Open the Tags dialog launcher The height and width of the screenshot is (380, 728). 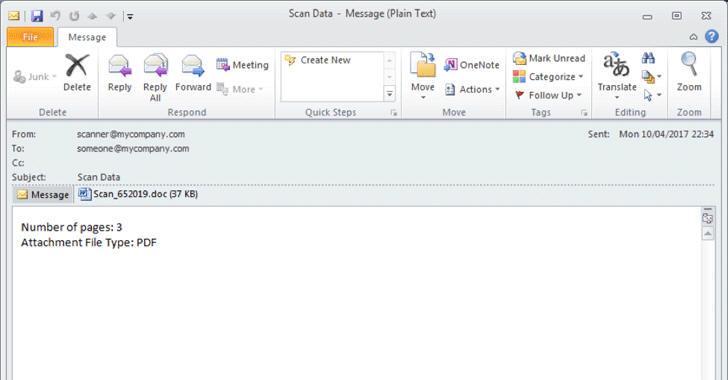coord(584,113)
